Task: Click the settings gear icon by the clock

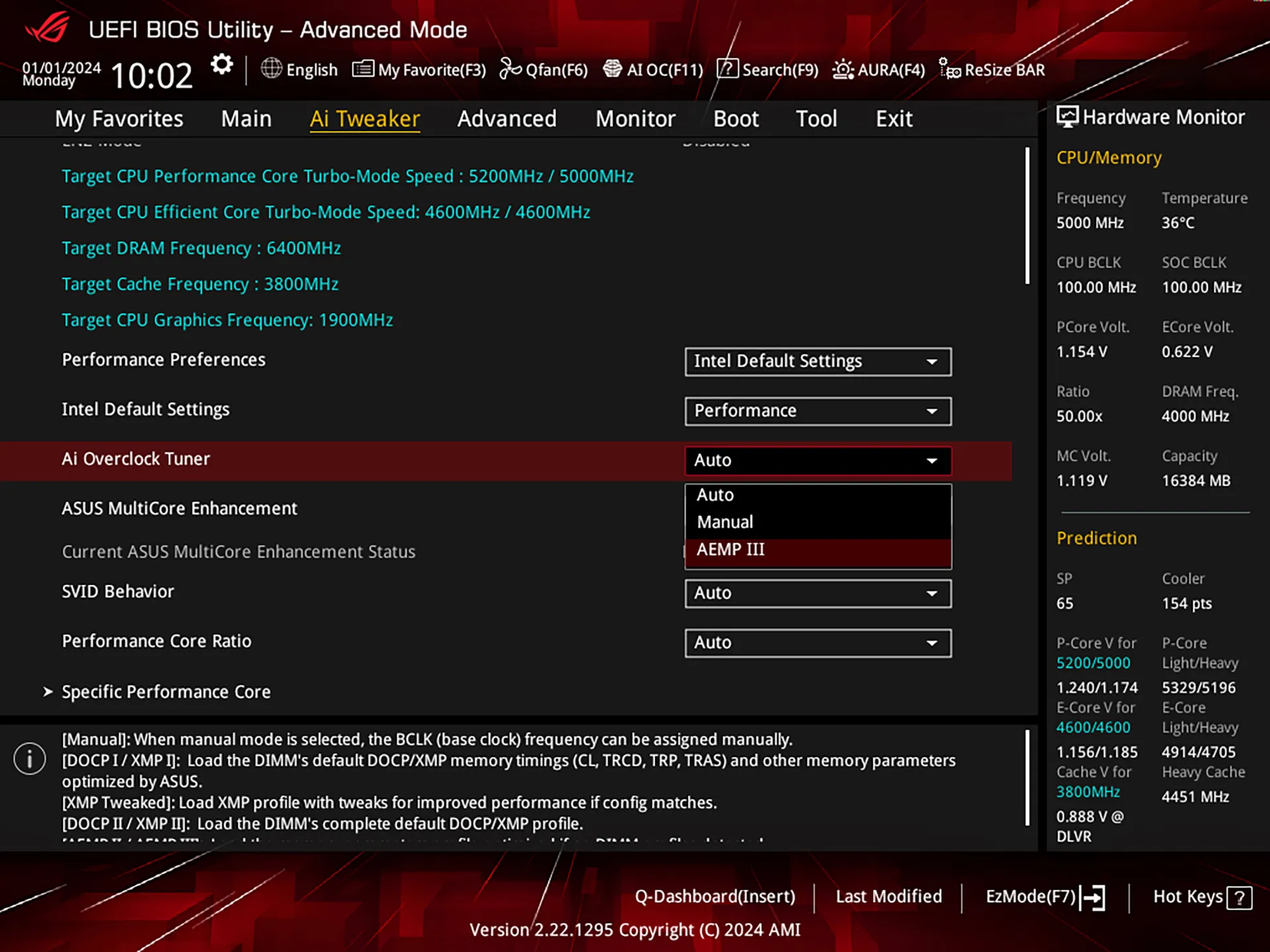Action: pos(222,65)
